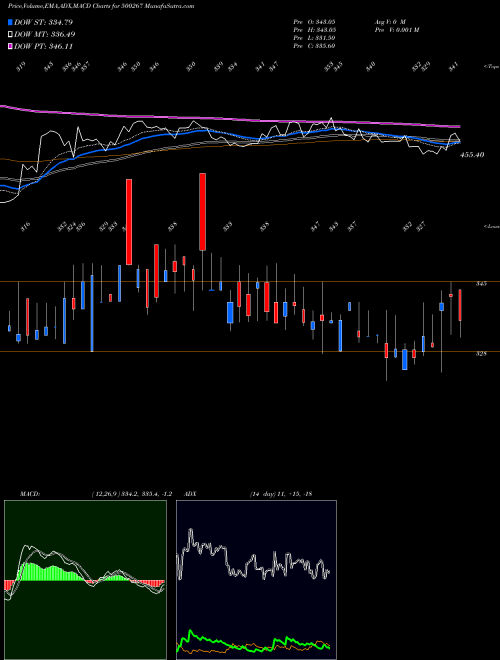Image resolution: width=500 pixels, height=660 pixels.
Task: Click the 'Pre L: 331.50' value
Action: click(x=314, y=38)
